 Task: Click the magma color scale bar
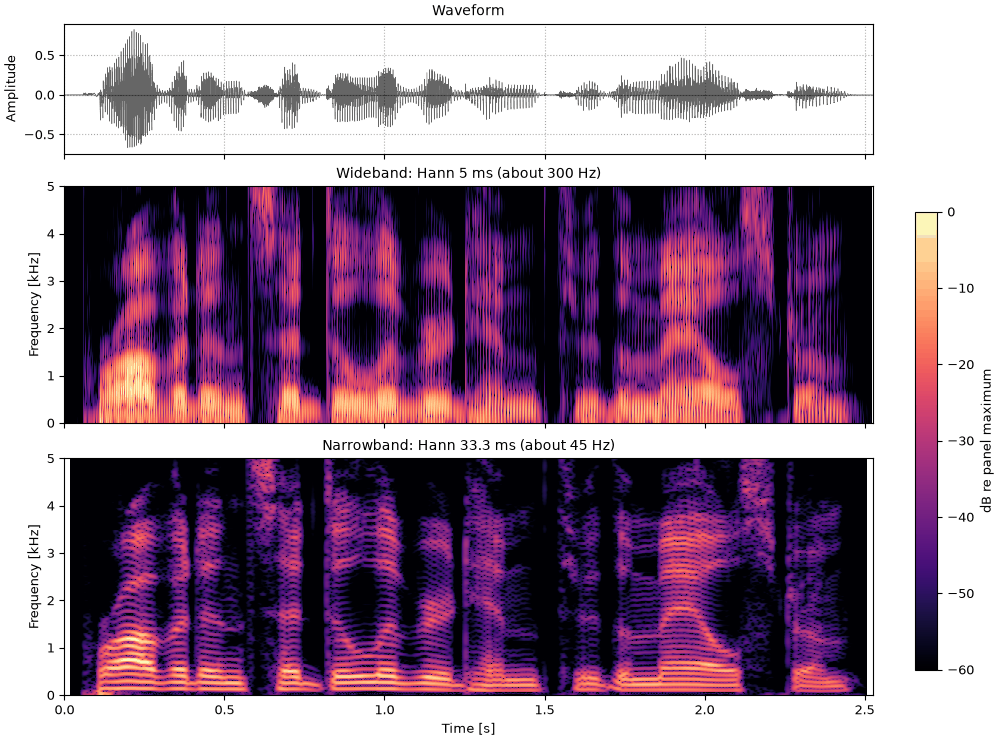[x=927, y=441]
